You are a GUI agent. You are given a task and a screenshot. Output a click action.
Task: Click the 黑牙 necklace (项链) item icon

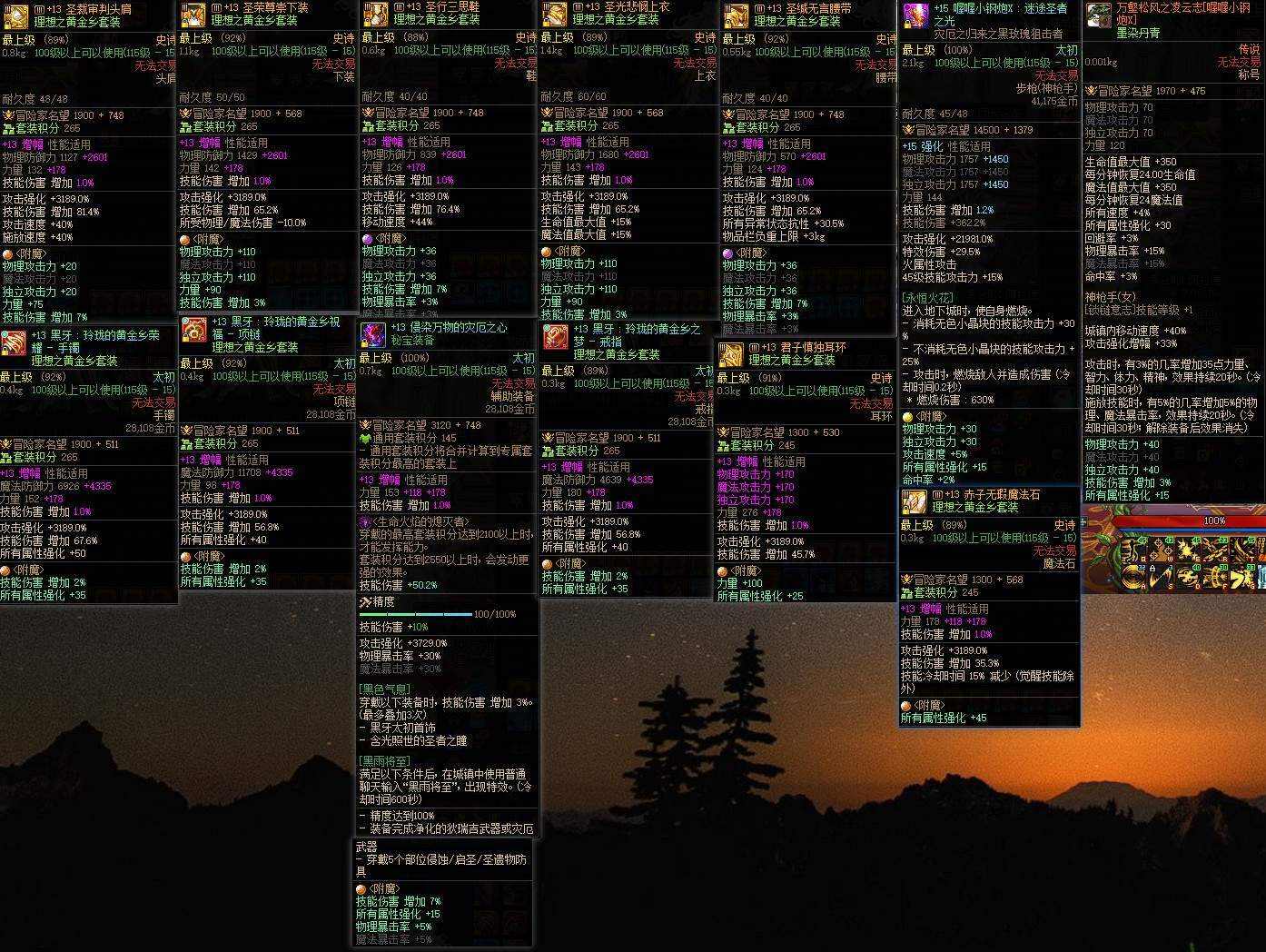[x=193, y=331]
